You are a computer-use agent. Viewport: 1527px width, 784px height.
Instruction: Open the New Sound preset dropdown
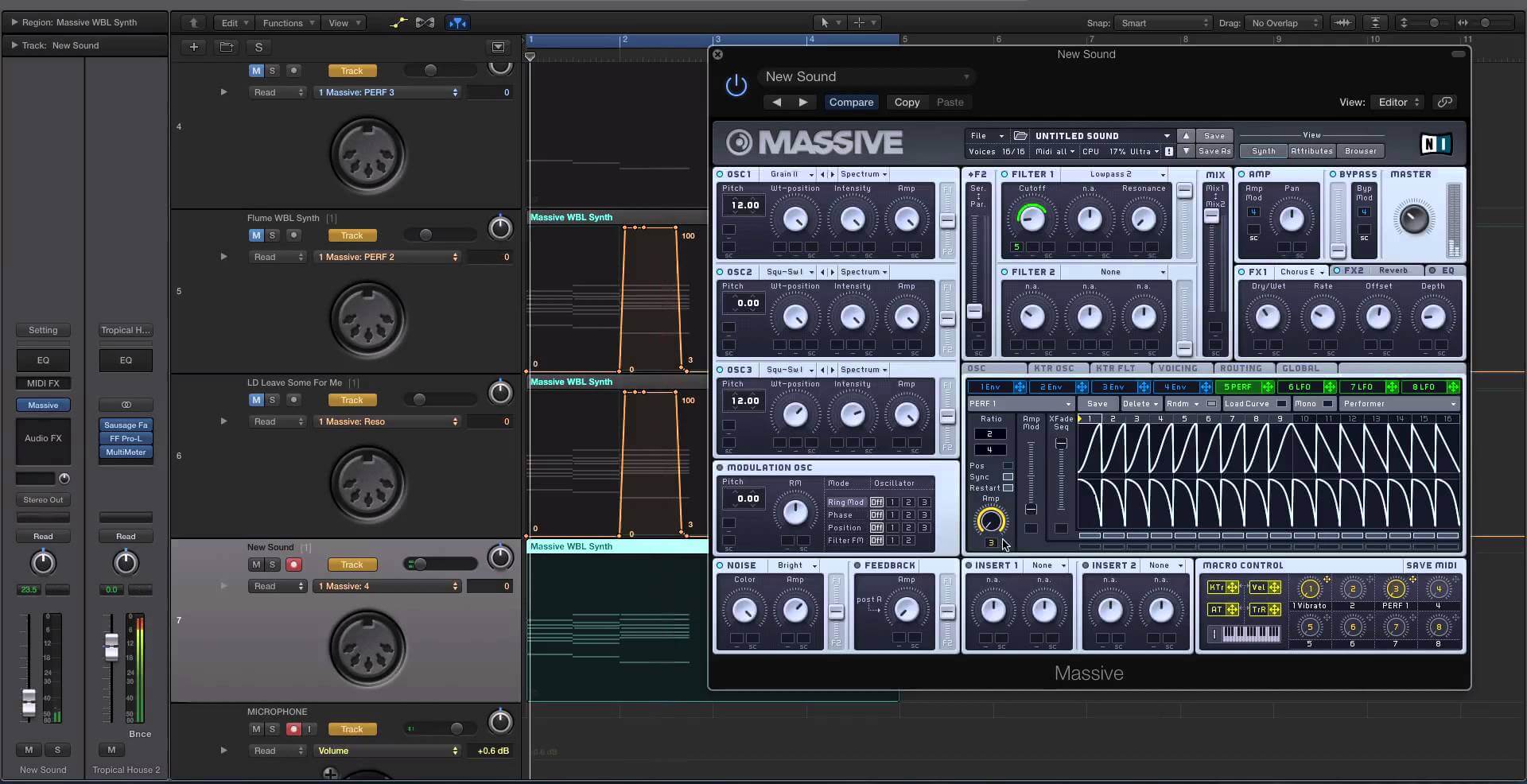tap(867, 76)
